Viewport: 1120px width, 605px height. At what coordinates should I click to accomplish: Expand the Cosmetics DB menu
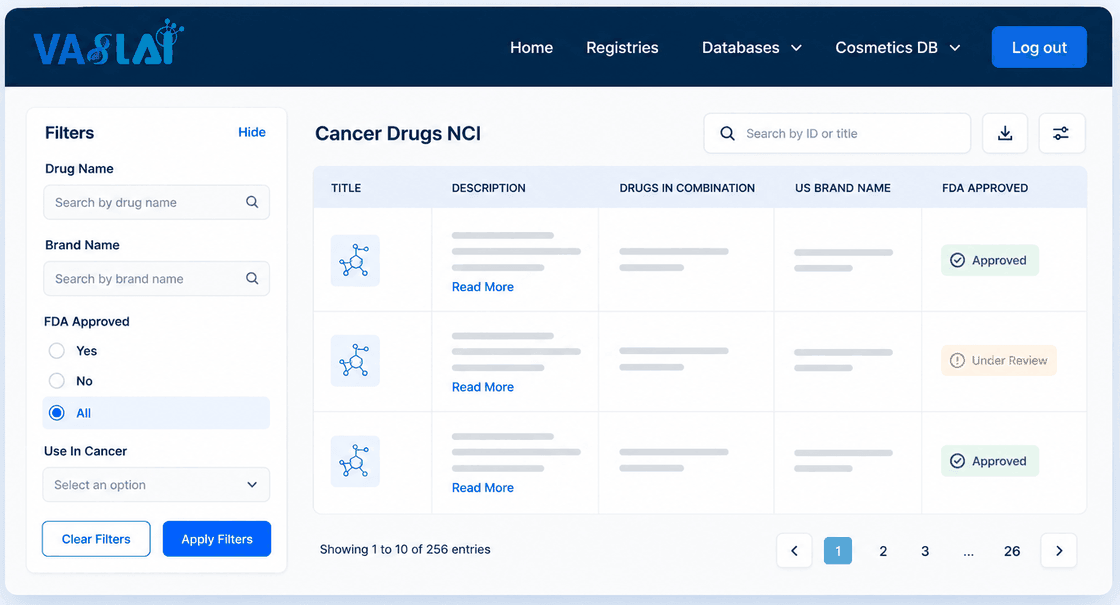pos(898,48)
